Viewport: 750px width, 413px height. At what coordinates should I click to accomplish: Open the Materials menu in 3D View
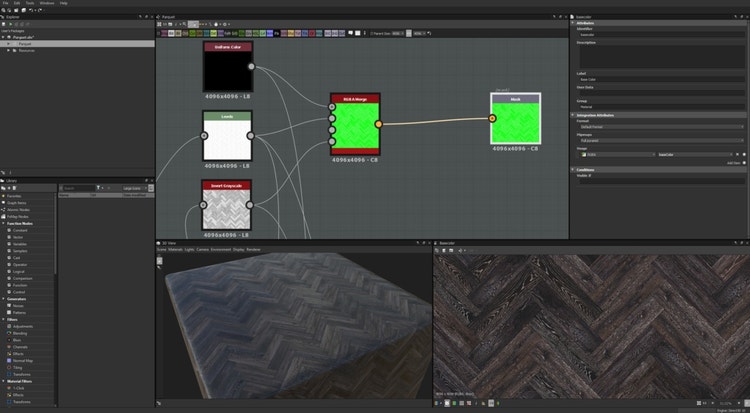[176, 249]
